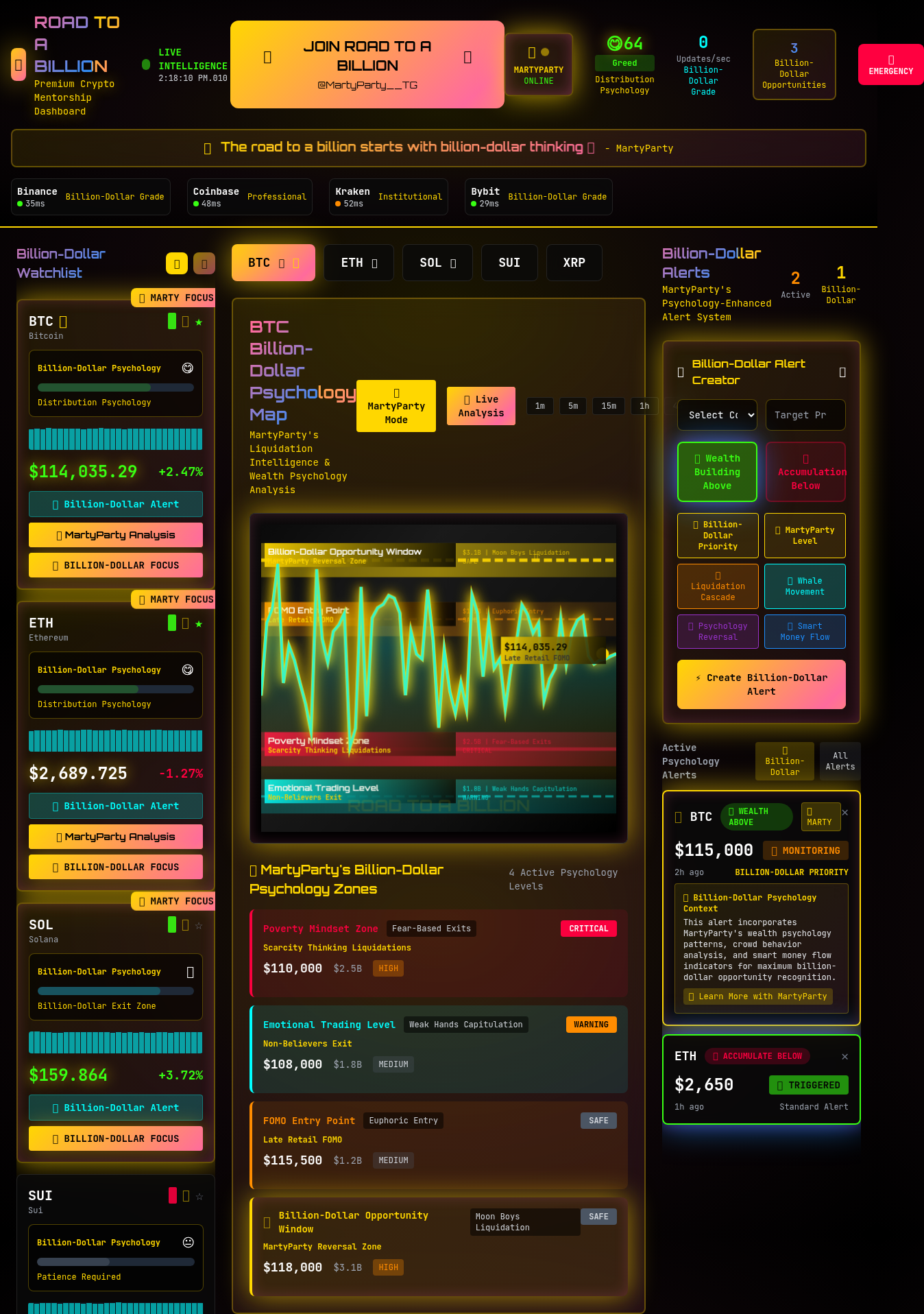
Task: Enable the Whale Movement alert option
Action: click(x=805, y=586)
